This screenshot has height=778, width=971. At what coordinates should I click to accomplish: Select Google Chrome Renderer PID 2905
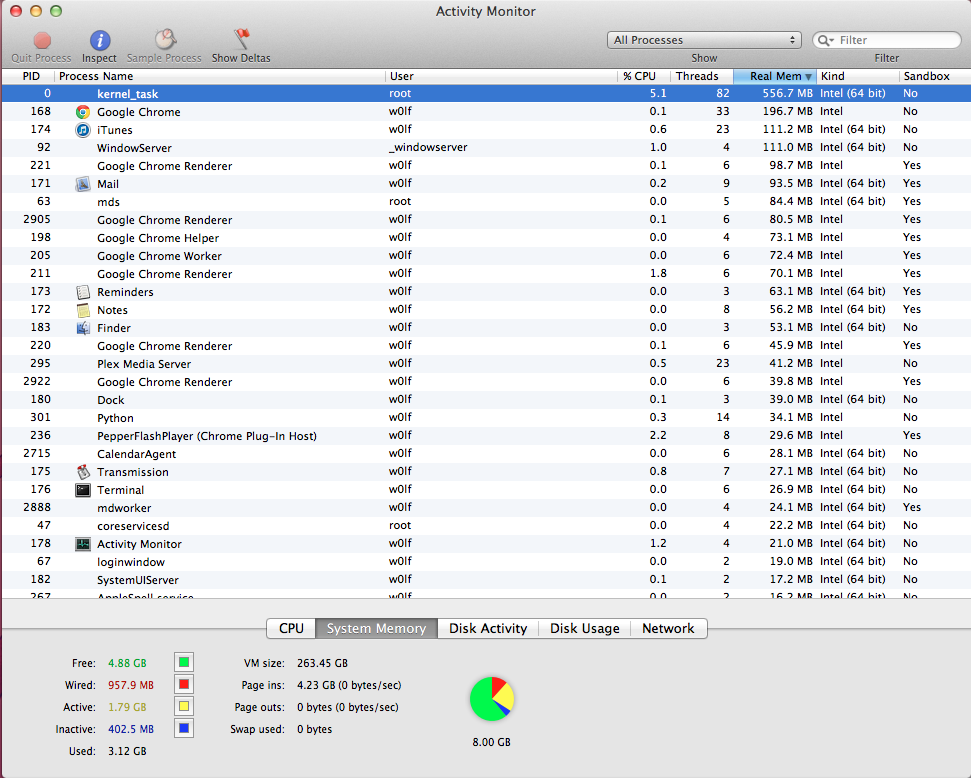486,219
